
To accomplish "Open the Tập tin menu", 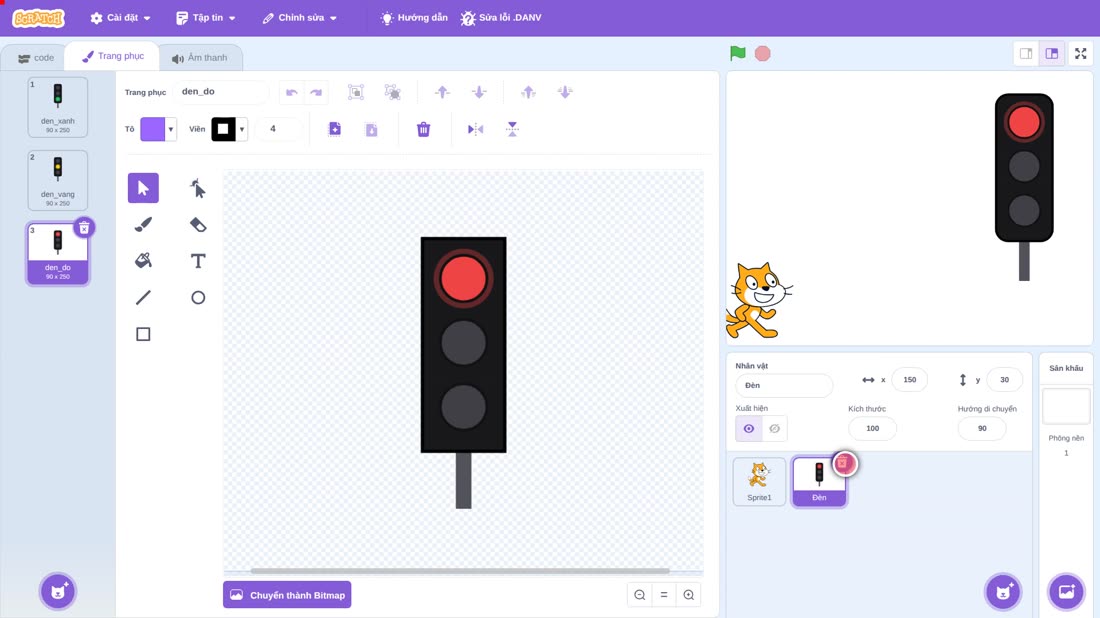I will pos(206,18).
